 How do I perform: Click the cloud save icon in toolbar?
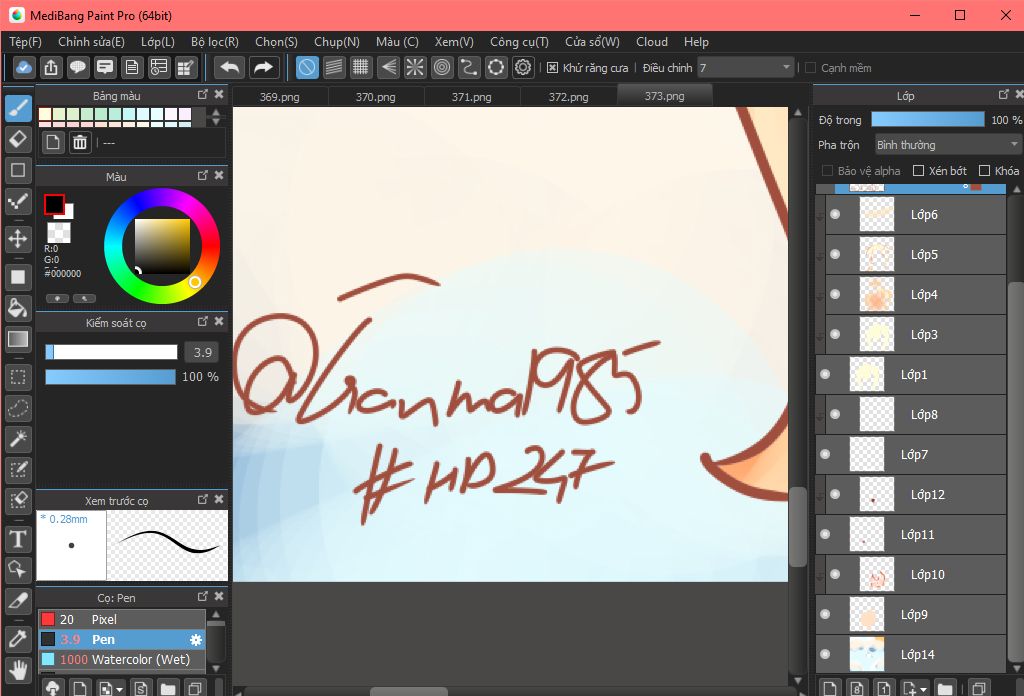tap(24, 67)
